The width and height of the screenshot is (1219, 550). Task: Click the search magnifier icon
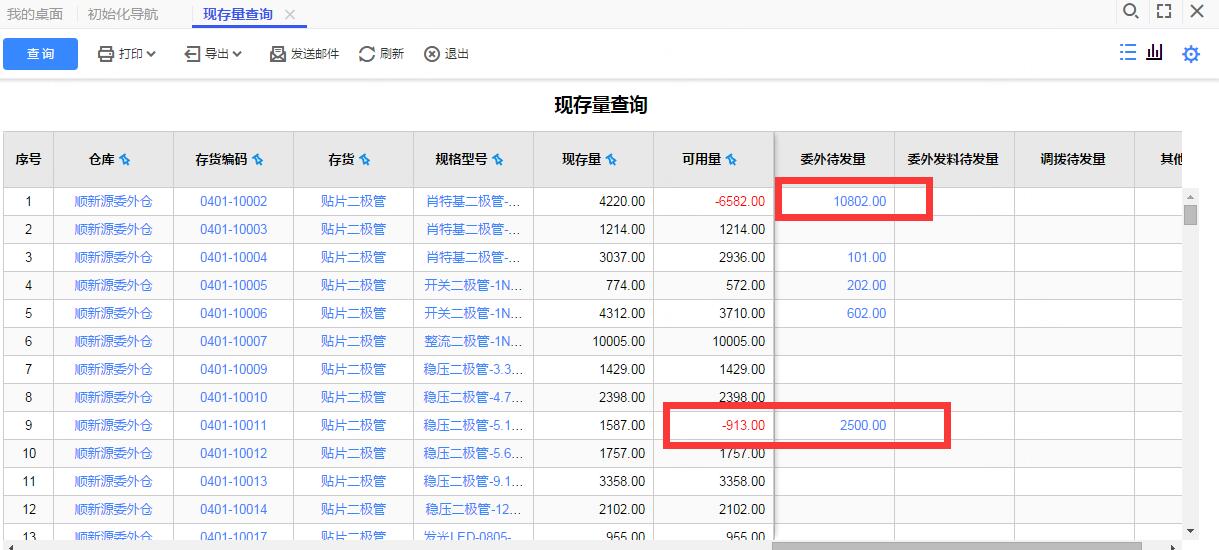click(x=1131, y=12)
